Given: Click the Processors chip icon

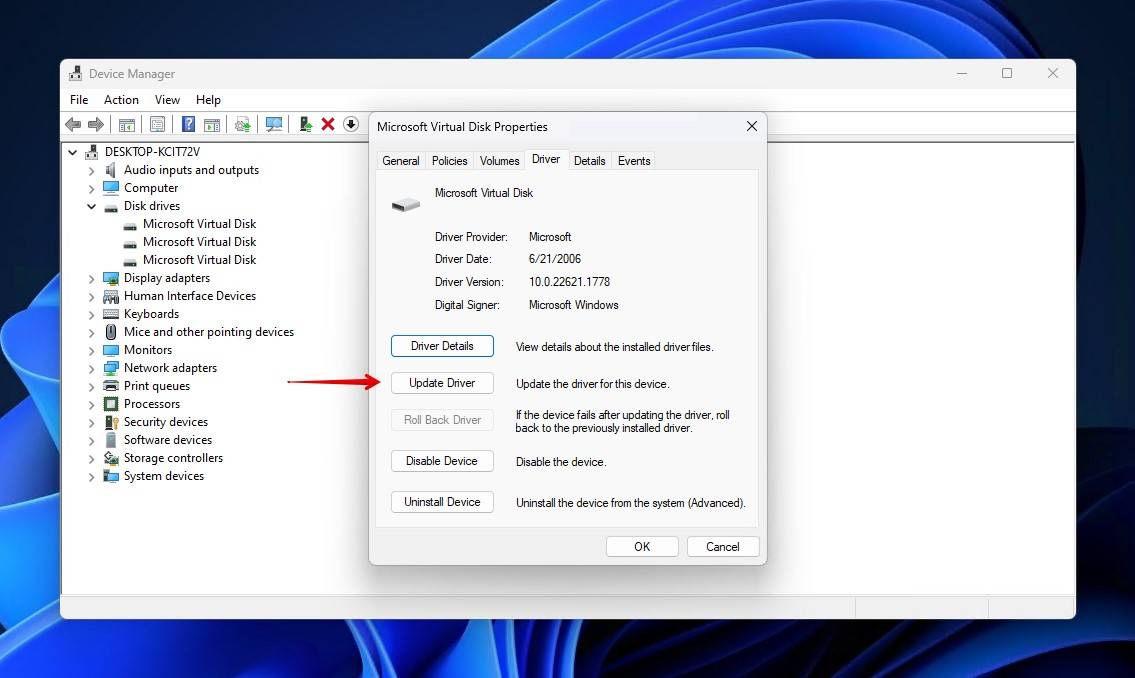Looking at the screenshot, I should 111,404.
